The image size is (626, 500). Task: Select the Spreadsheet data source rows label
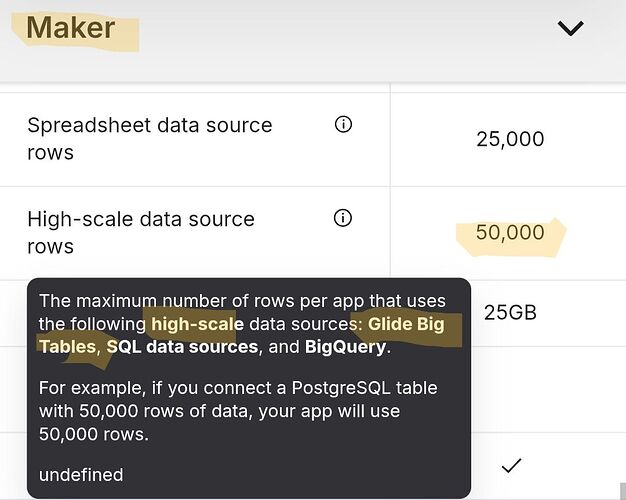(149, 139)
